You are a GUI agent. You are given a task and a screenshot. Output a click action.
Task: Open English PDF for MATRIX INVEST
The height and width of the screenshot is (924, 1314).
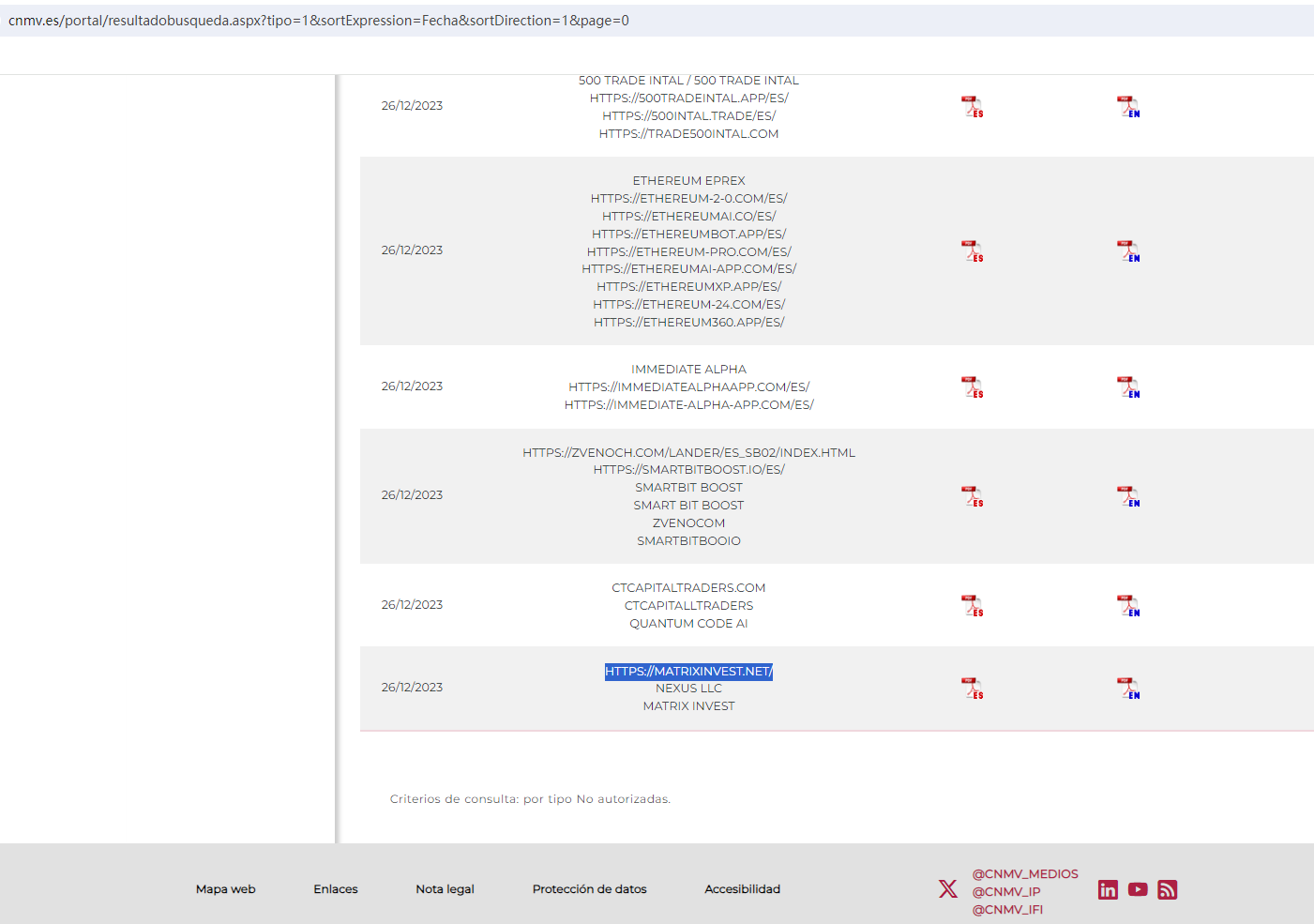tap(1128, 689)
